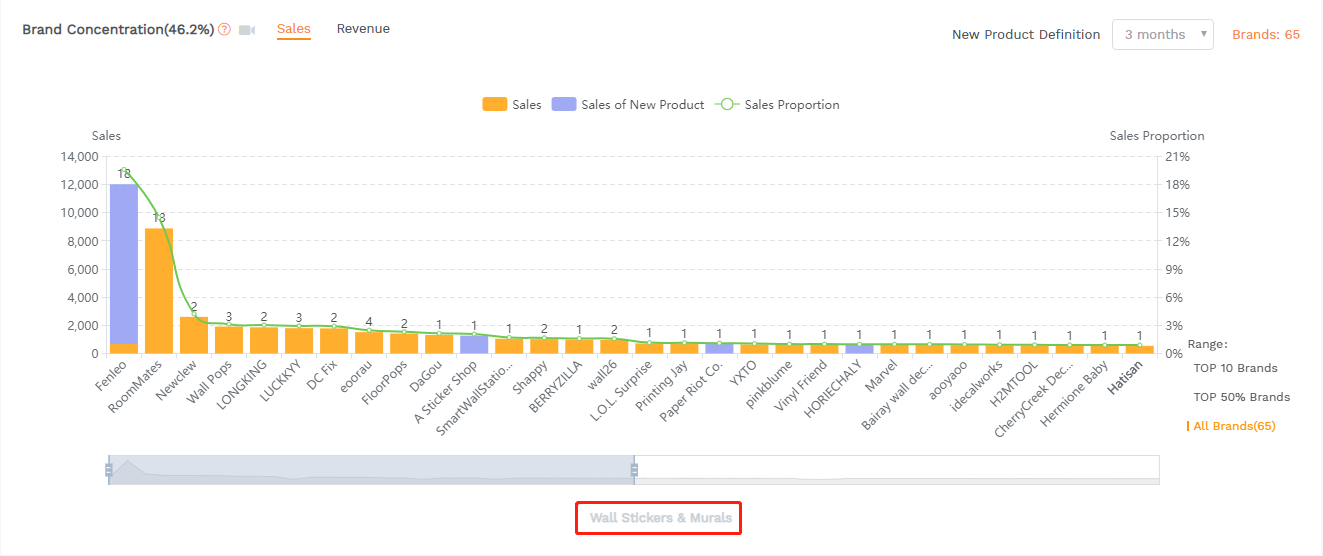Click the video camera tutorial icon
Image resolution: width=1323 pixels, height=556 pixels.
pos(247,30)
